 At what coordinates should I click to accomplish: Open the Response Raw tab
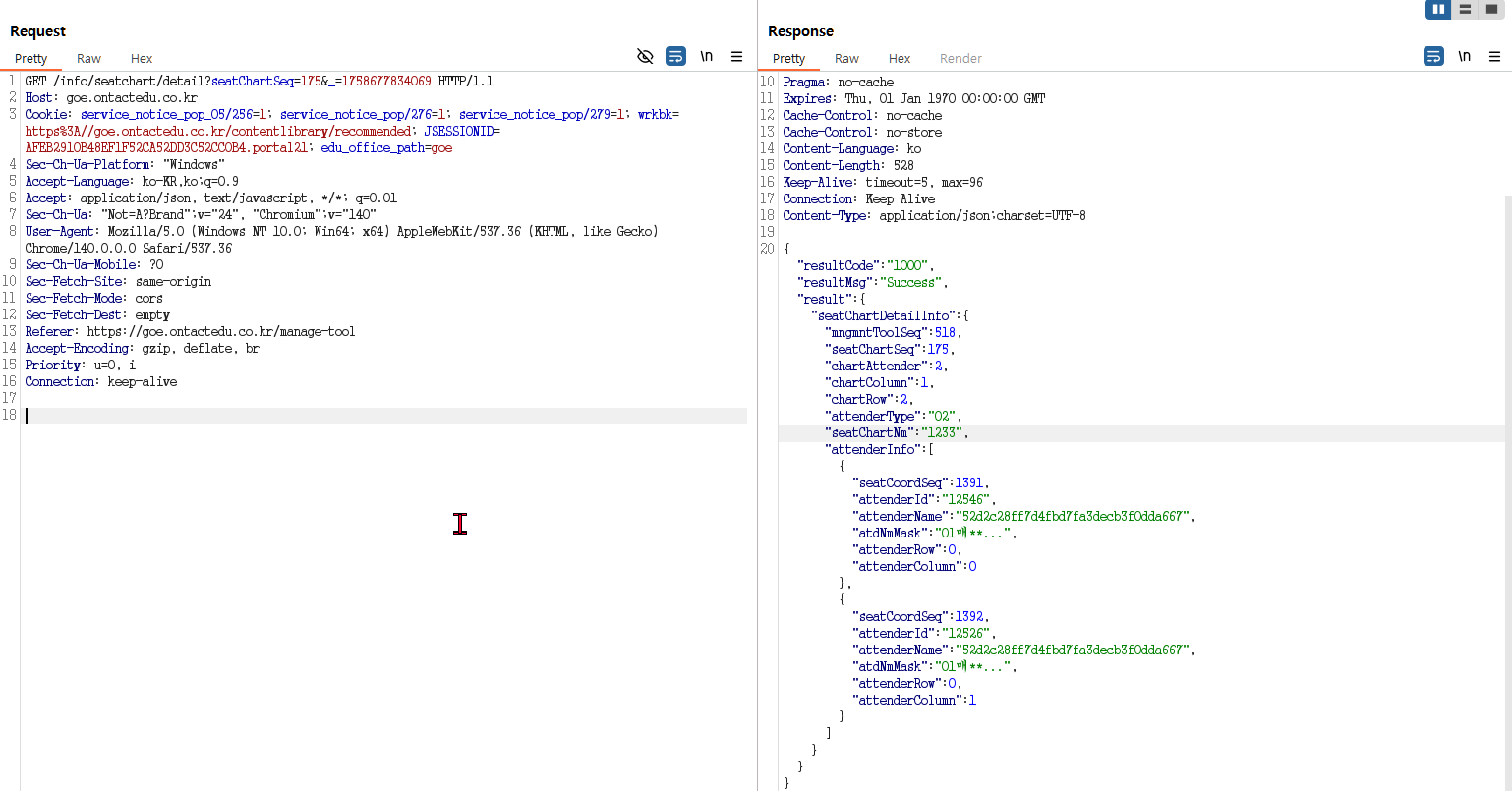point(846,59)
